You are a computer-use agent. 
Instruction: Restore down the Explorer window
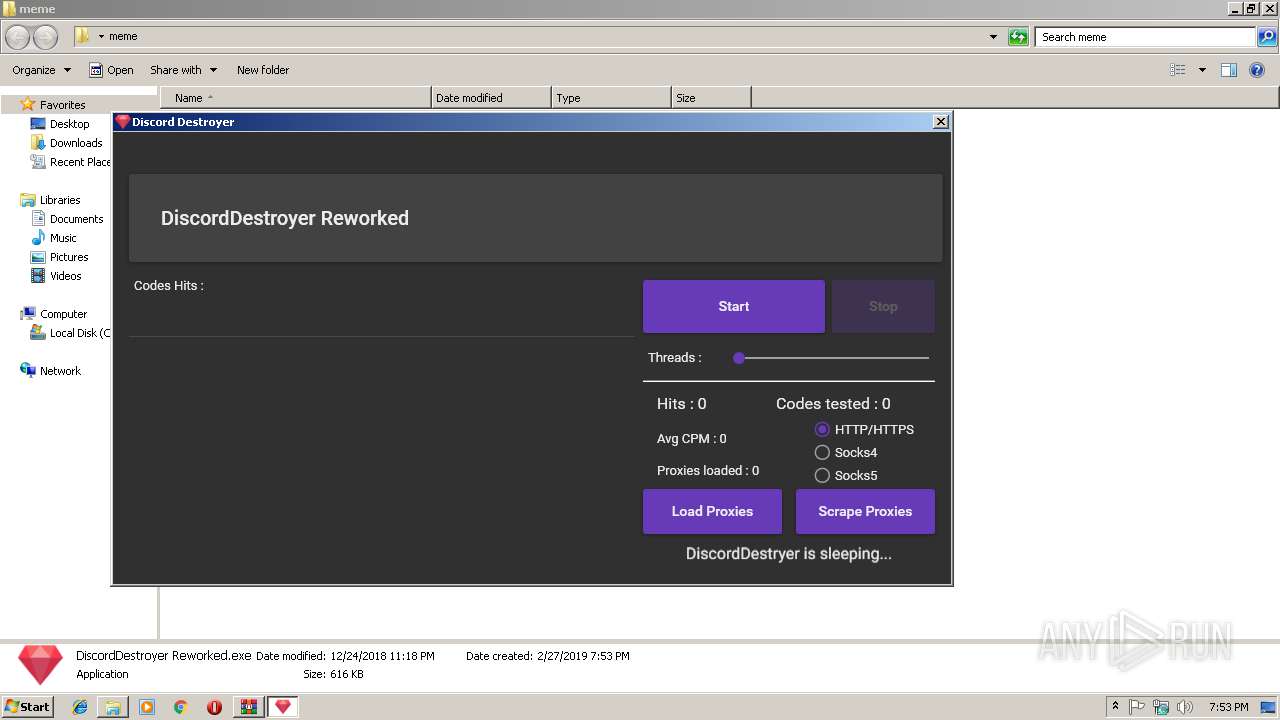tap(1251, 8)
